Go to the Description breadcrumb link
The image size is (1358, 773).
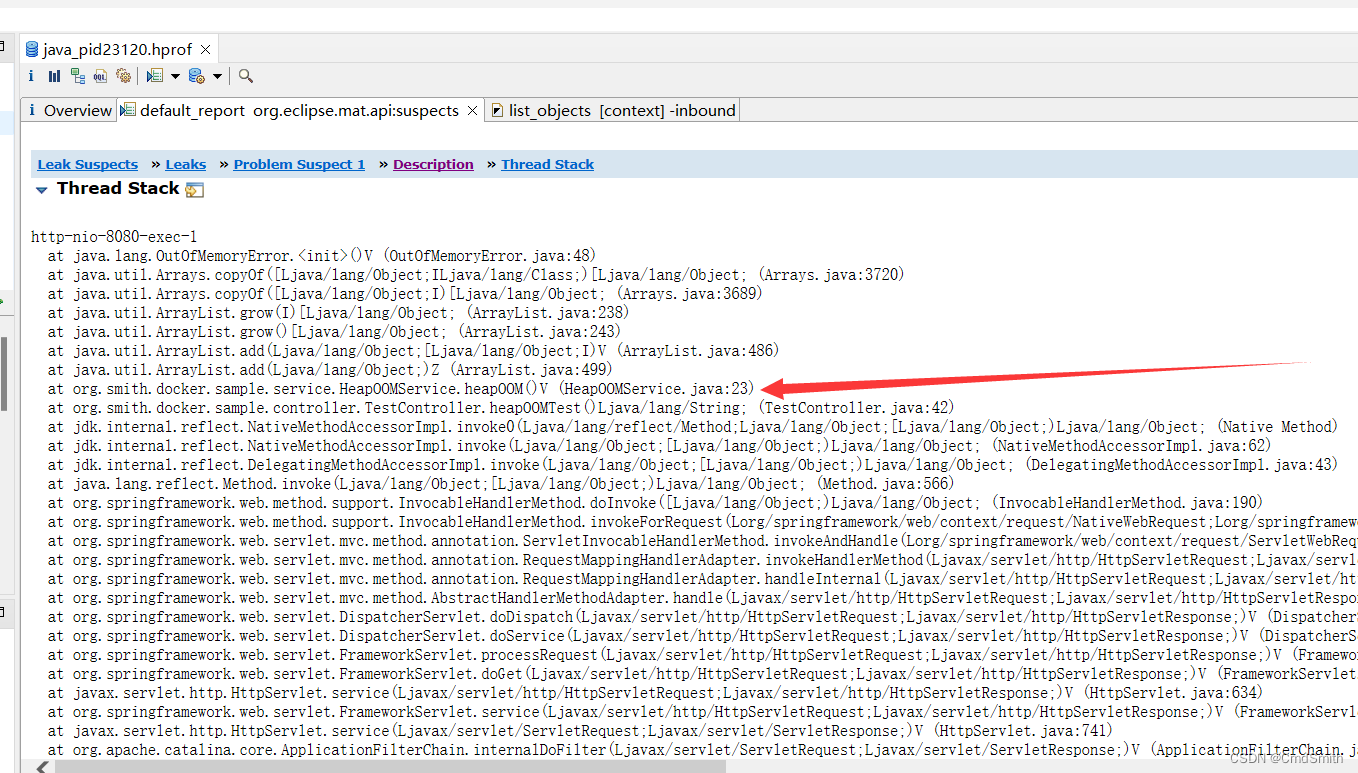click(x=433, y=164)
